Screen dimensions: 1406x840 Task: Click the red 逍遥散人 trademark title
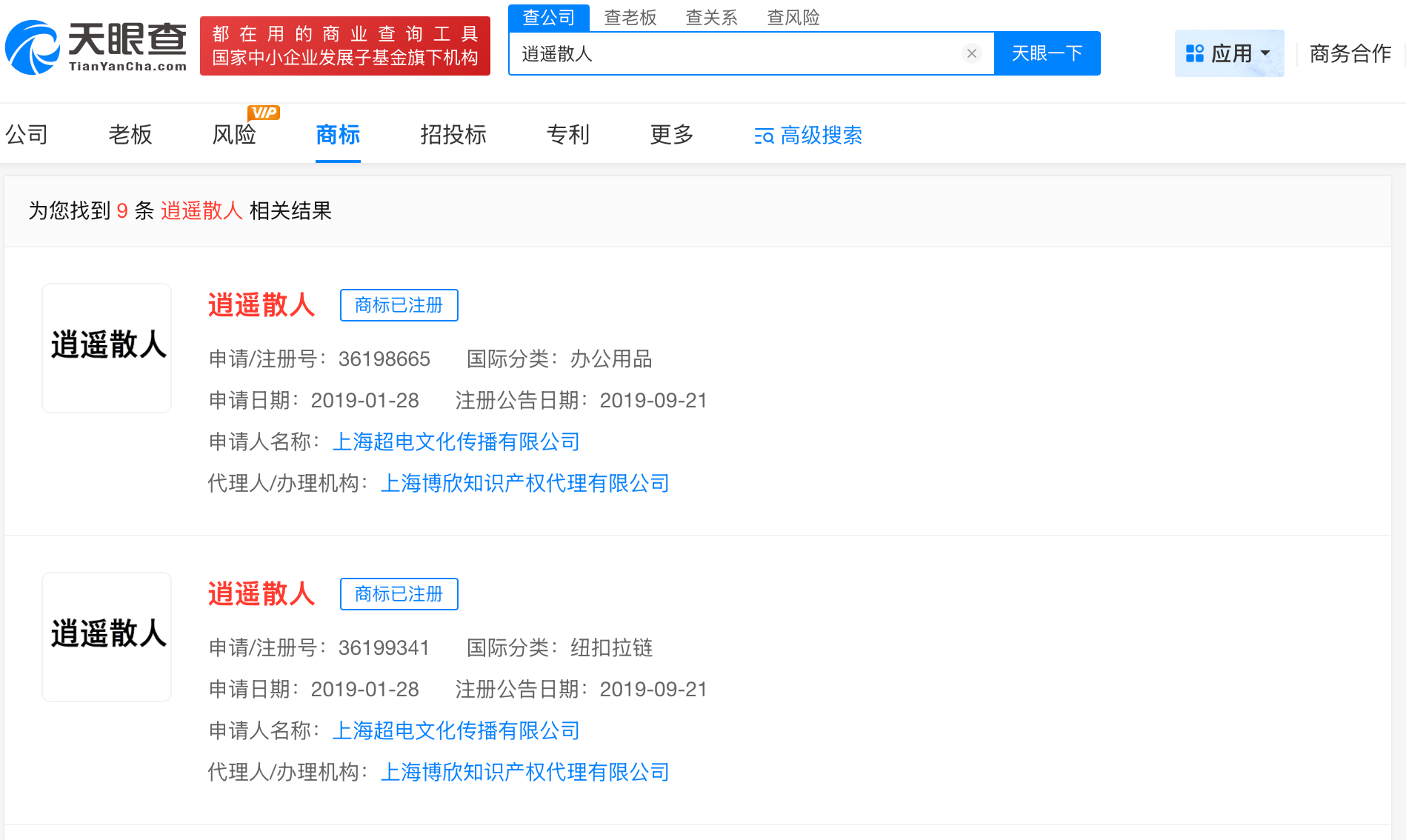tap(261, 305)
